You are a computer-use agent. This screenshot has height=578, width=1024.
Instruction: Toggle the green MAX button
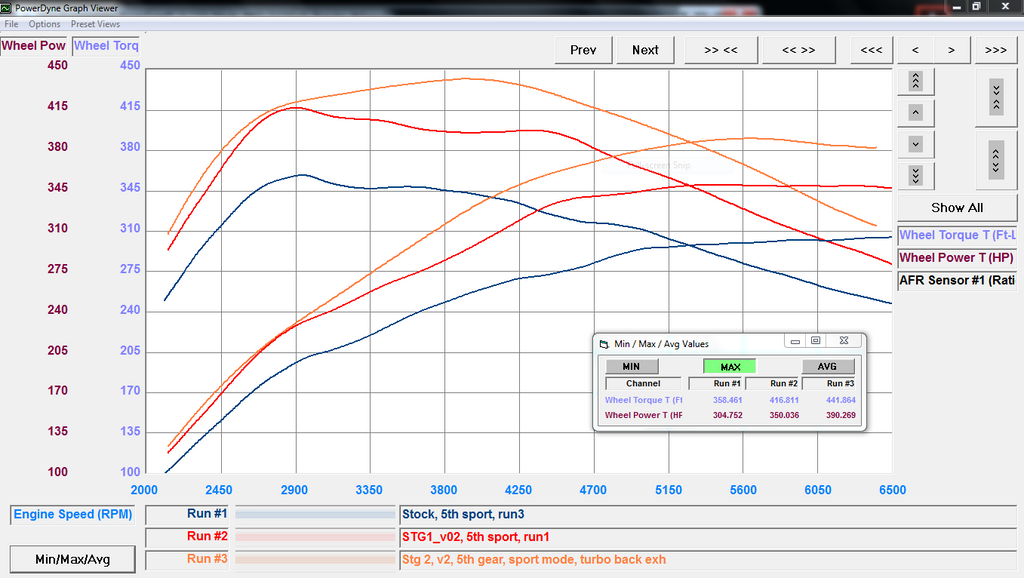pos(730,366)
